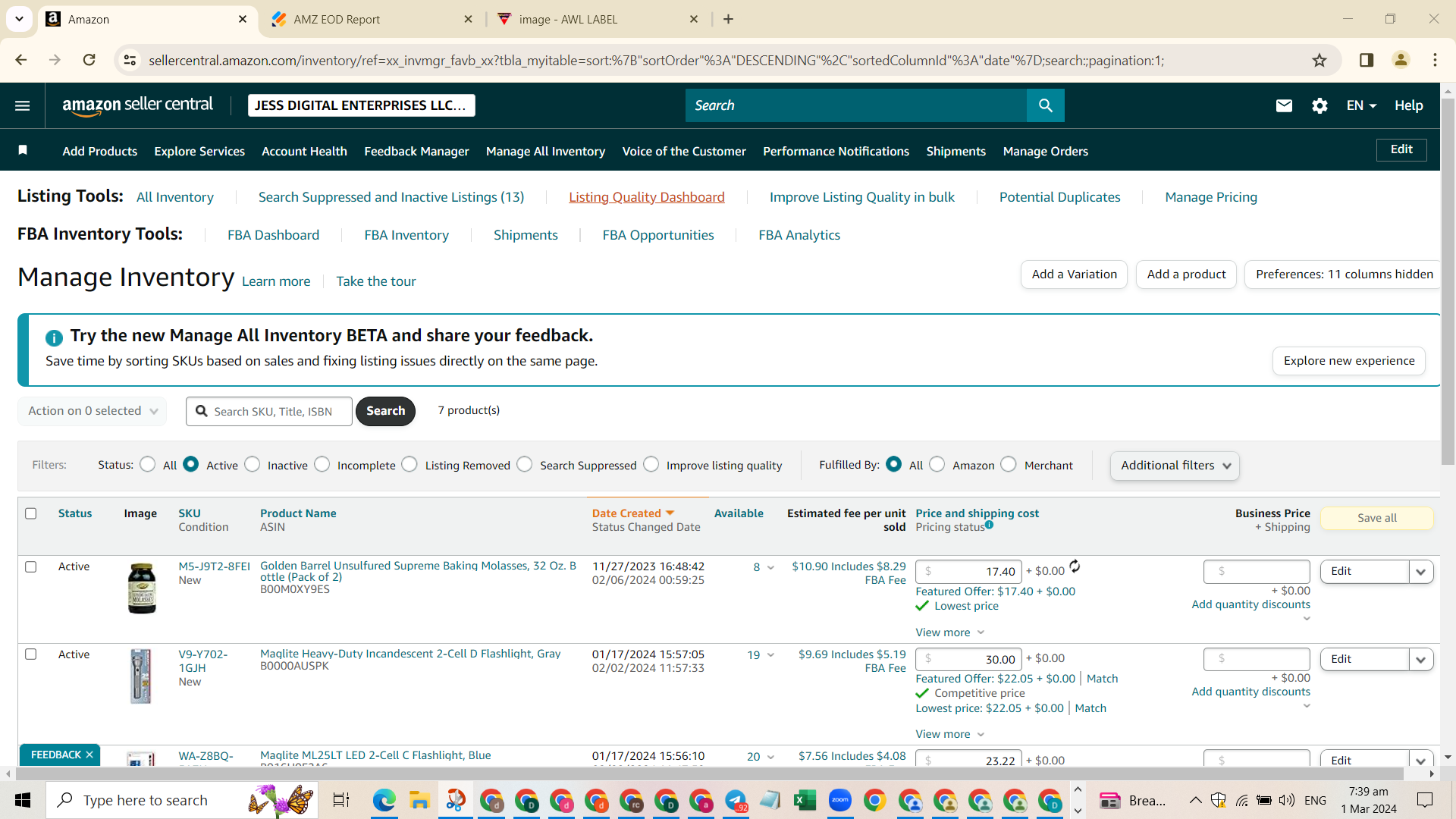Select the Incomplete status radio button
1456x819 pixels.
point(322,464)
